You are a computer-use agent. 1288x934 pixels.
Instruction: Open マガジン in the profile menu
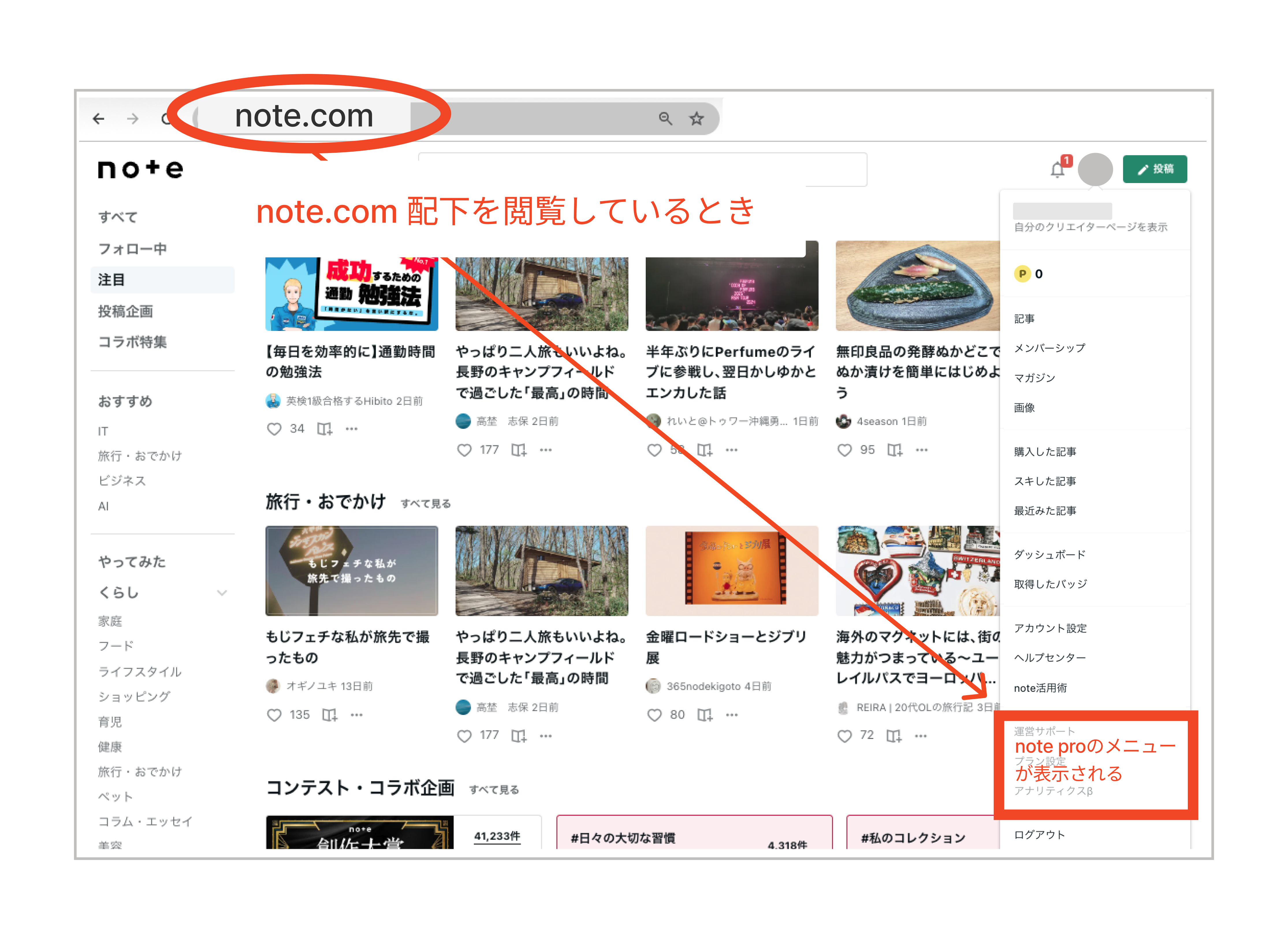pyautogui.click(x=1034, y=378)
